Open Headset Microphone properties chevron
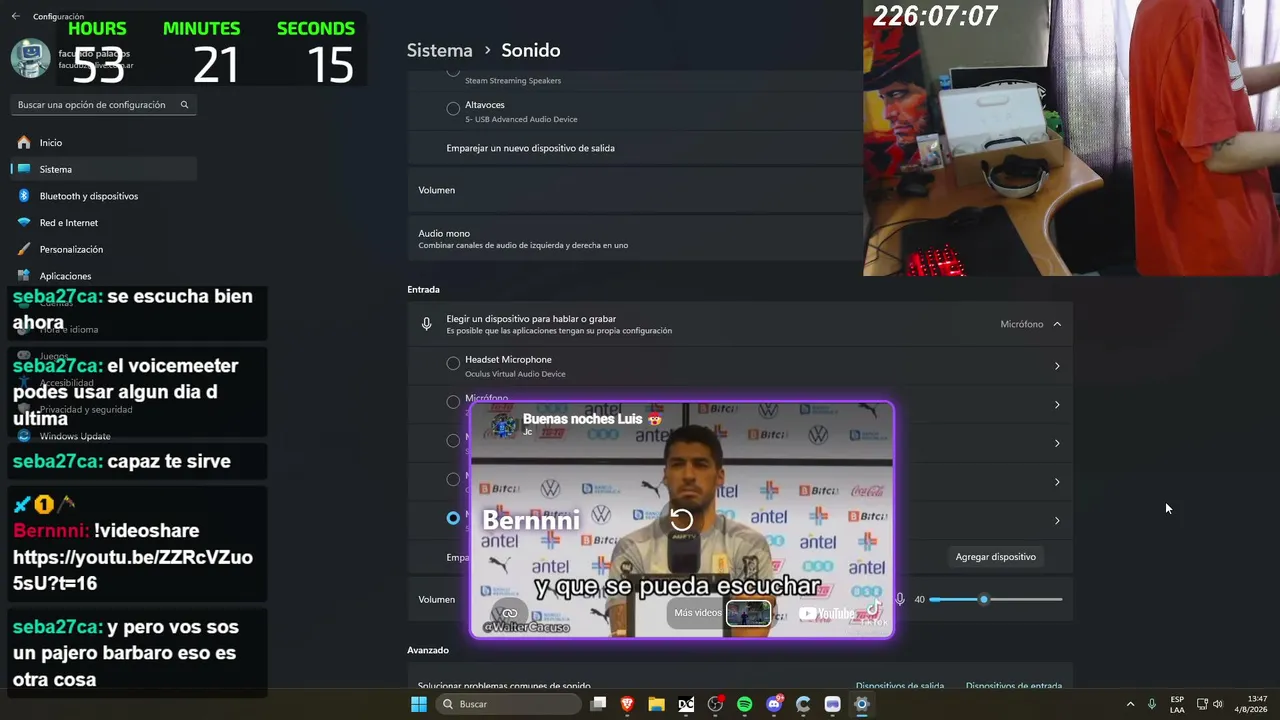Viewport: 1280px width, 720px height. [x=1057, y=366]
